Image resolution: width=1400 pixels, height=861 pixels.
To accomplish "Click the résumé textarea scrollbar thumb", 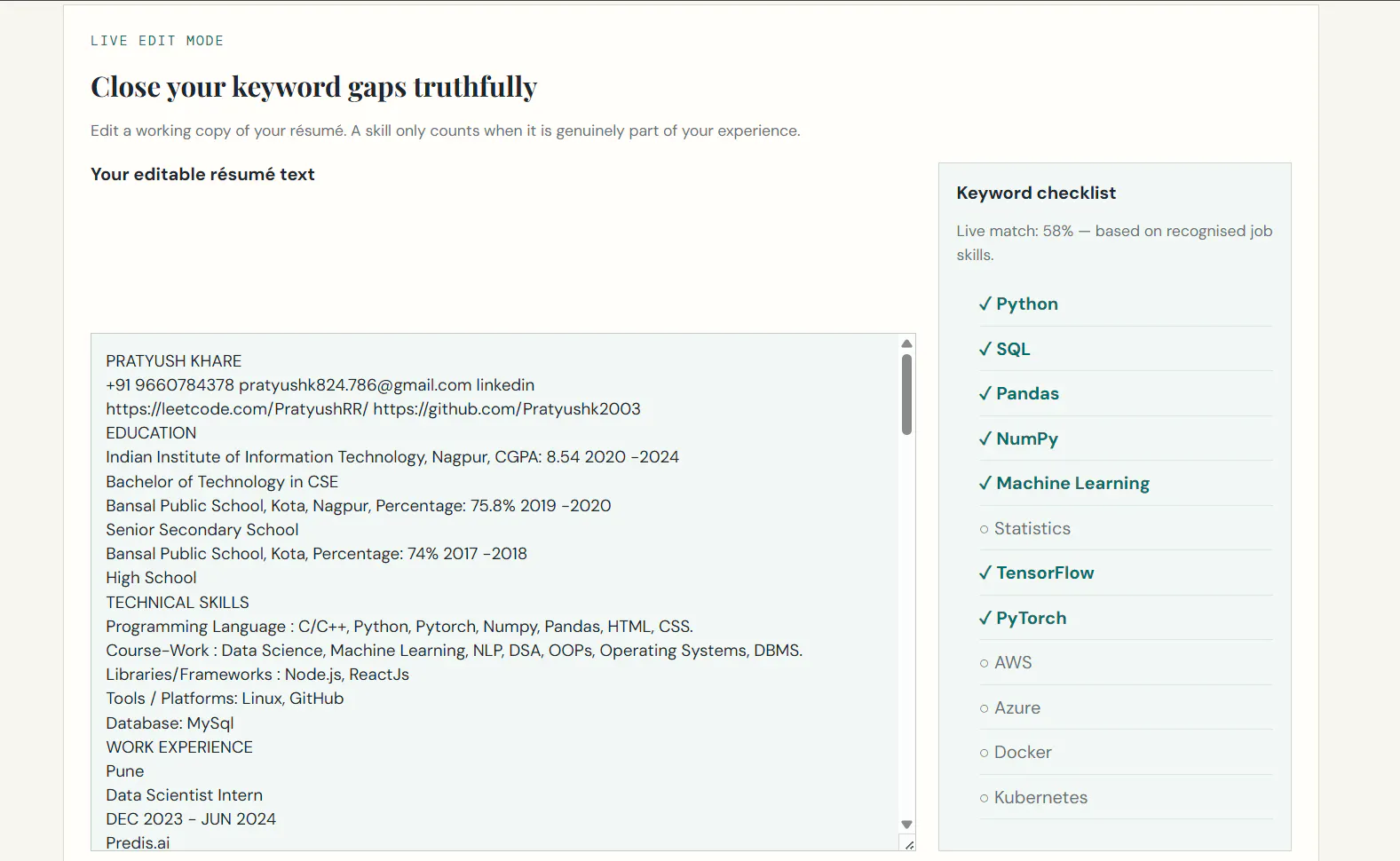I will pyautogui.click(x=906, y=394).
